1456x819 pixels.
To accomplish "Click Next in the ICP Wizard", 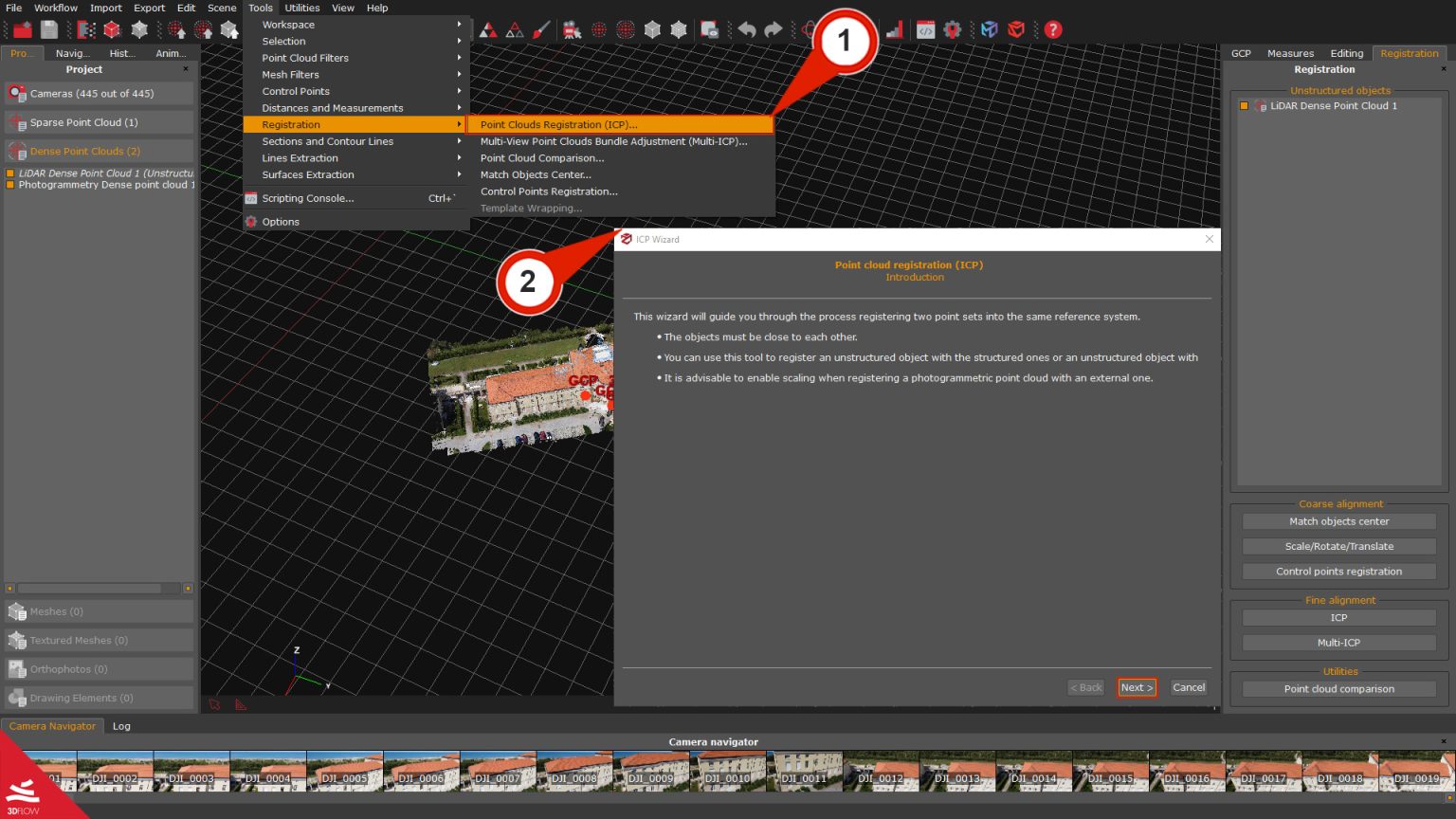I will coord(1137,687).
